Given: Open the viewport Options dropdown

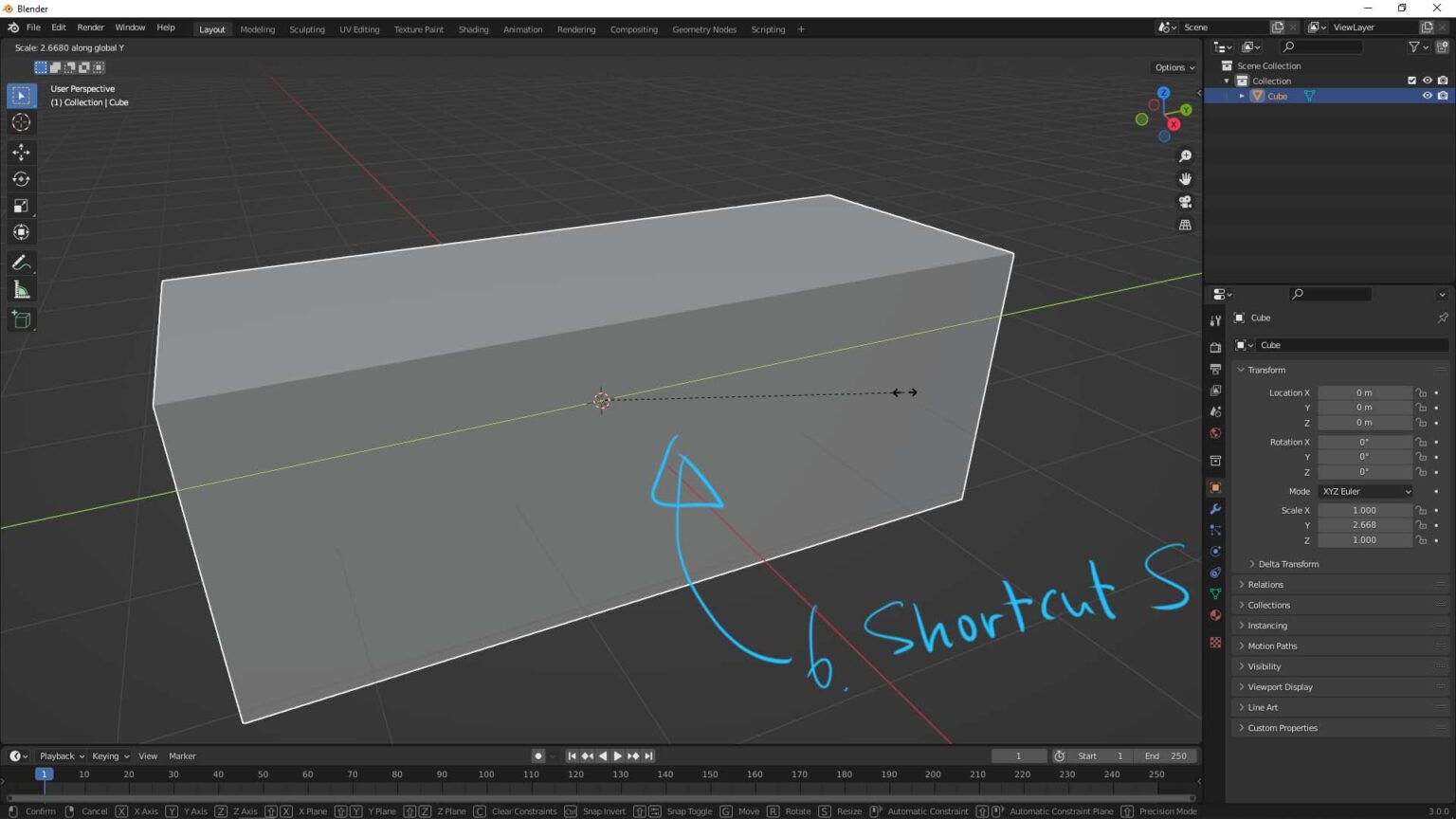Looking at the screenshot, I should pyautogui.click(x=1174, y=67).
